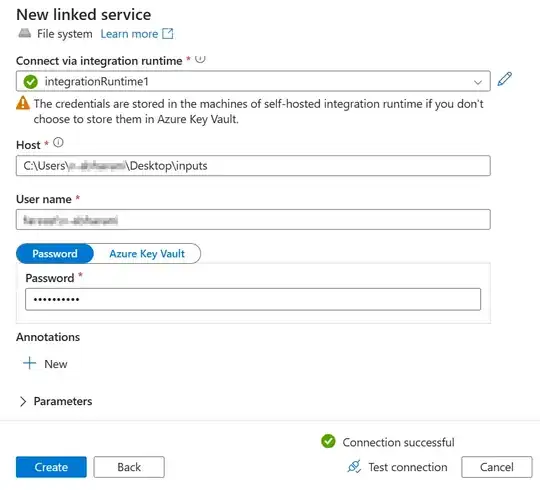Screen dimensions: 540x490
Task: Click the info icon next to Host
Action: click(x=58, y=142)
